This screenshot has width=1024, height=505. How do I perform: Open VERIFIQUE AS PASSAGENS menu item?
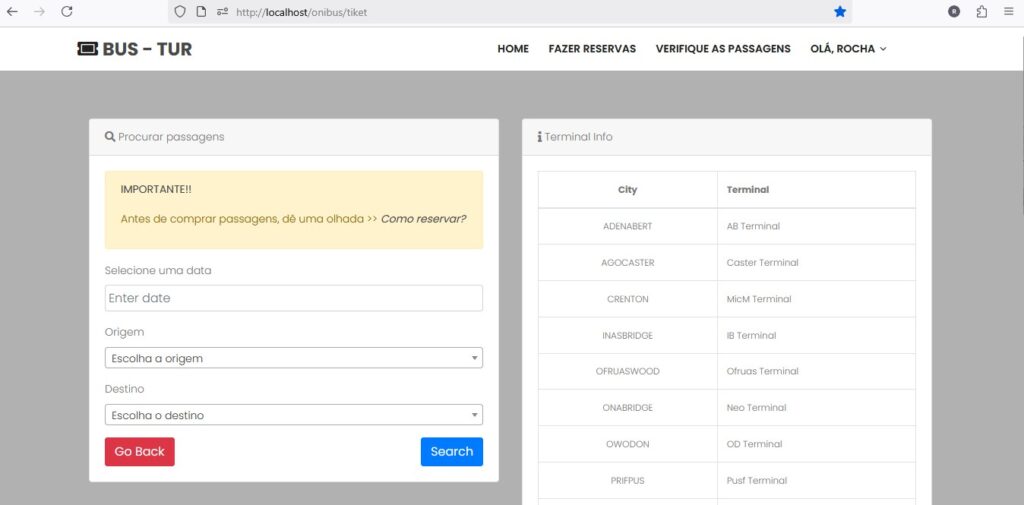tap(723, 49)
